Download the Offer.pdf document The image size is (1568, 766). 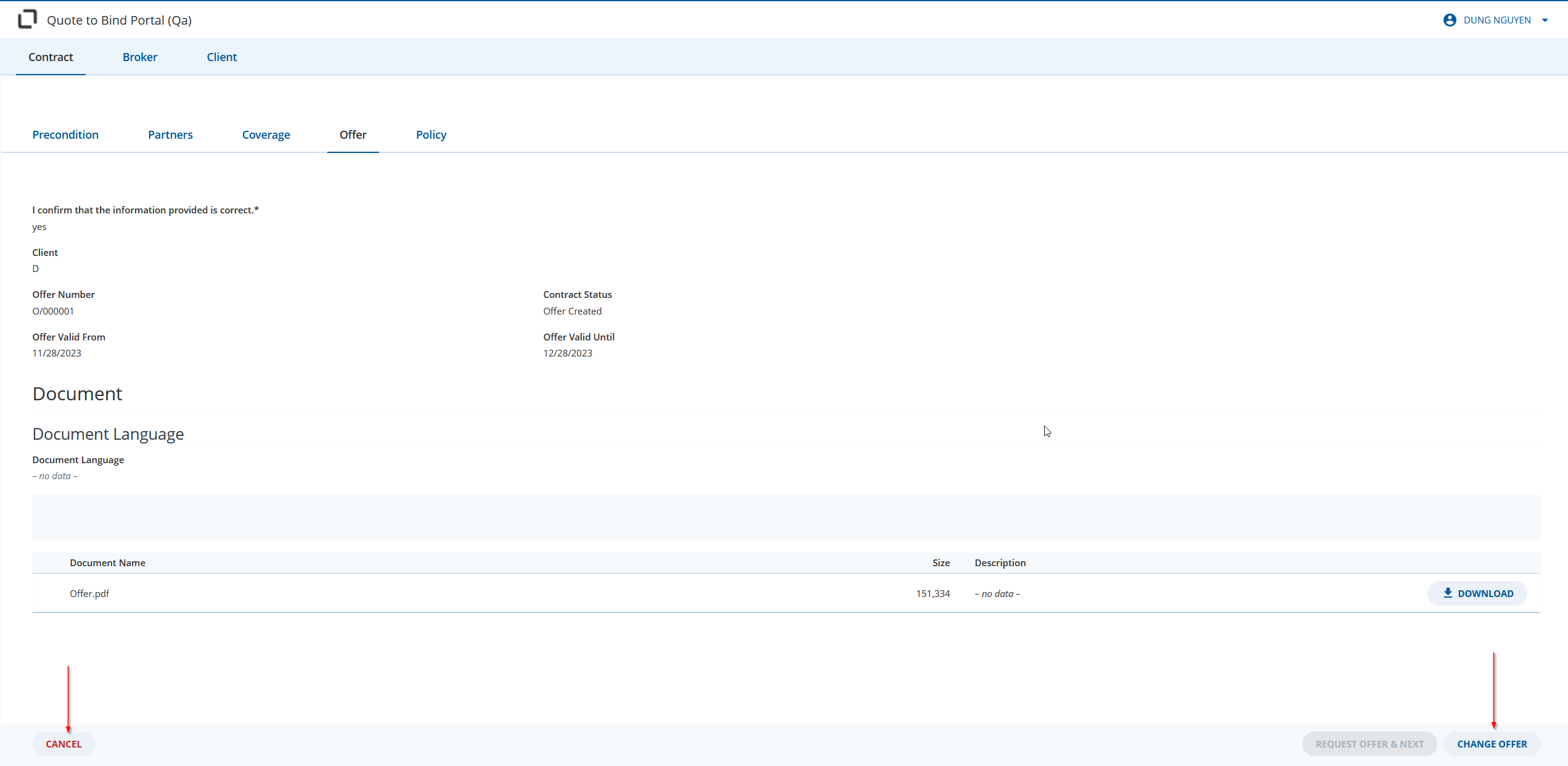pos(1477,593)
